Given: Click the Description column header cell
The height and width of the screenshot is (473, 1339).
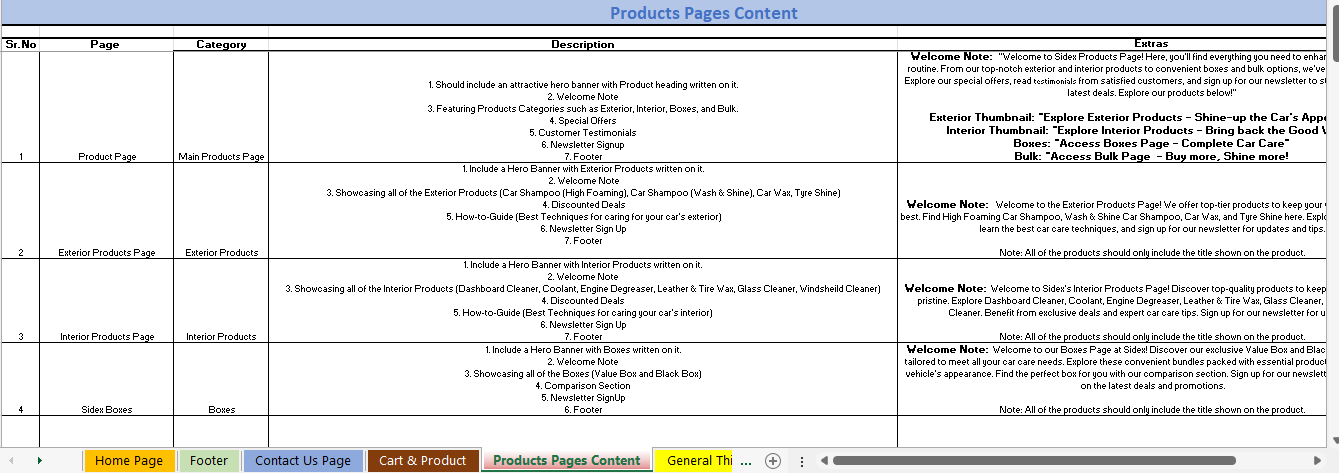Looking at the screenshot, I should [x=582, y=44].
